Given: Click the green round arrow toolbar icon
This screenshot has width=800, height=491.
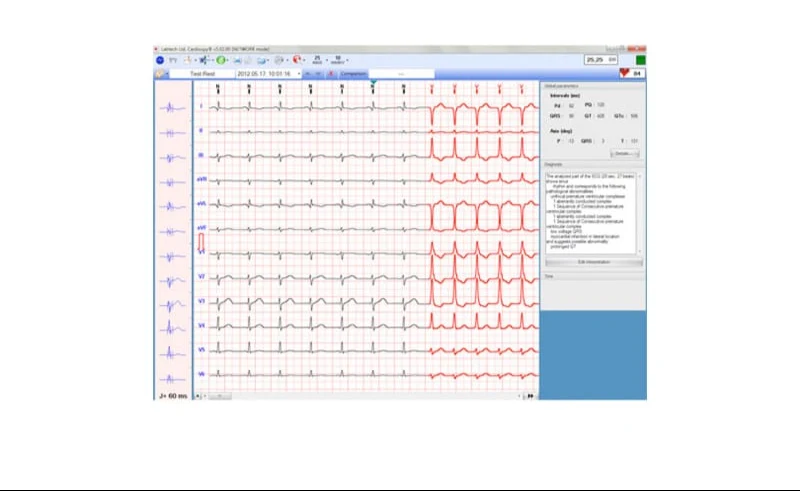Looking at the screenshot, I should click(220, 60).
